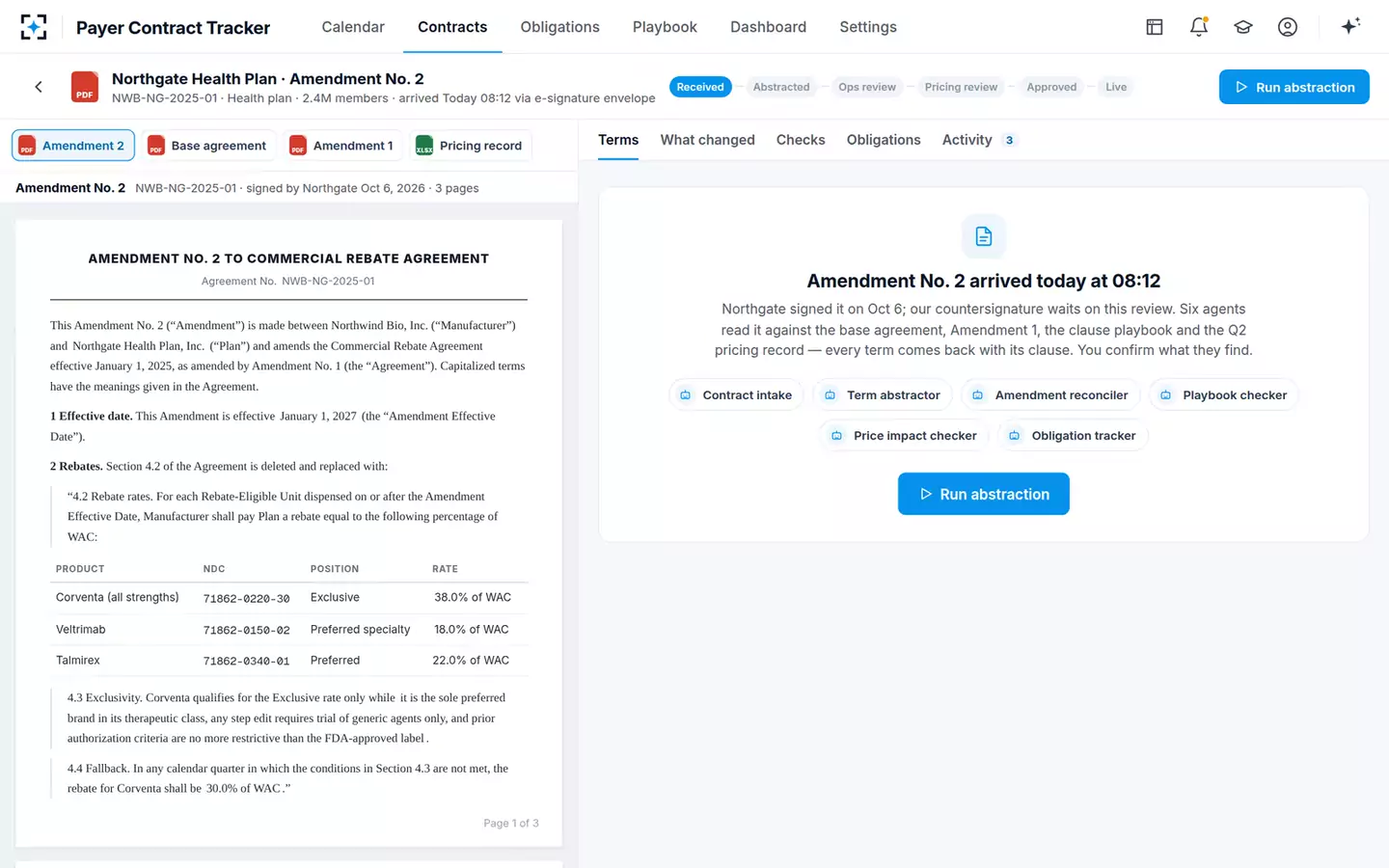
Task: Open the graduation cap learning icon
Action: pos(1243,27)
